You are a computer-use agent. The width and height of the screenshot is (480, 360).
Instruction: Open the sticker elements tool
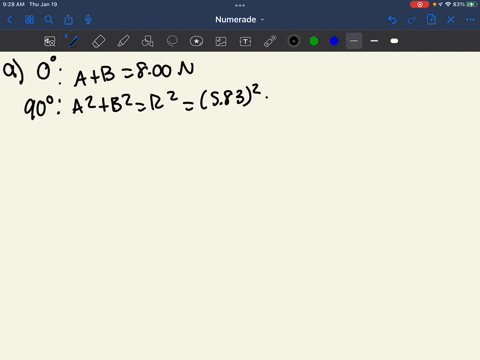196,41
